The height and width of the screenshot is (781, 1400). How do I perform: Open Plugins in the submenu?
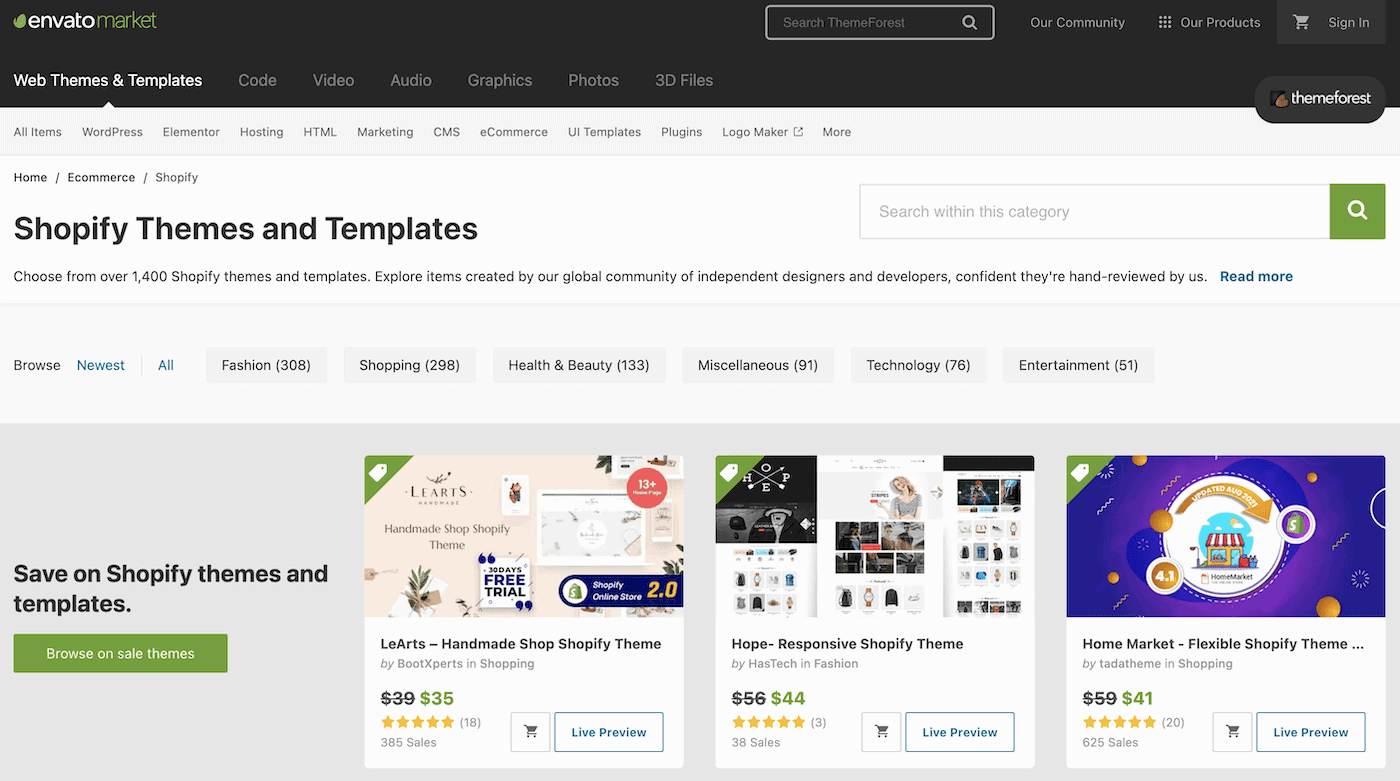pyautogui.click(x=682, y=132)
